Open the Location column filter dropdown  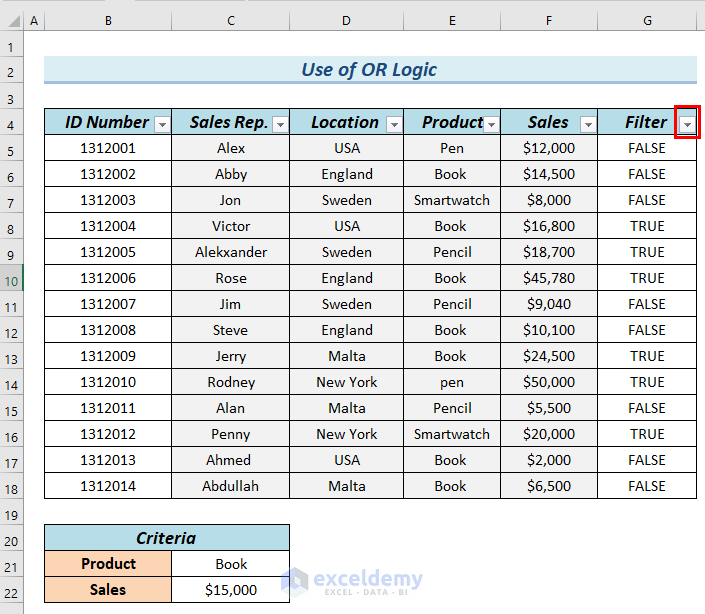point(394,124)
